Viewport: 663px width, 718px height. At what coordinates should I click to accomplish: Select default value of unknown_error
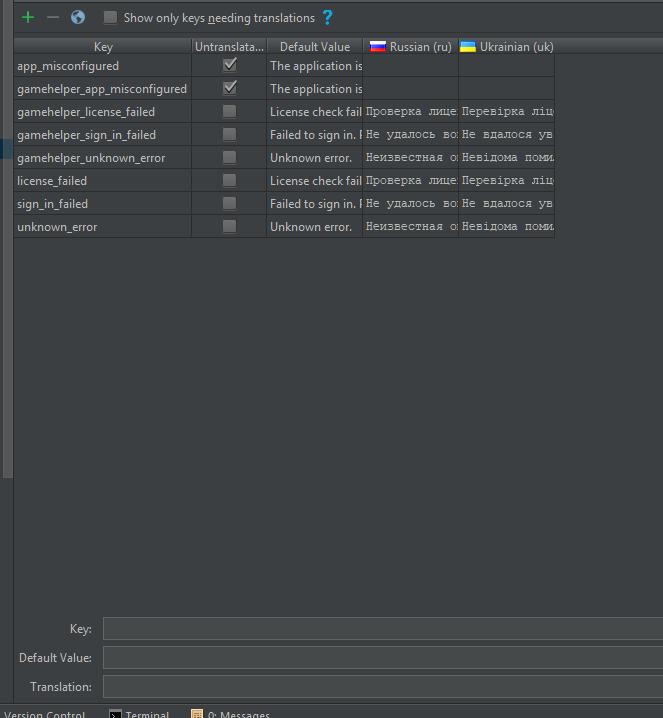point(315,227)
